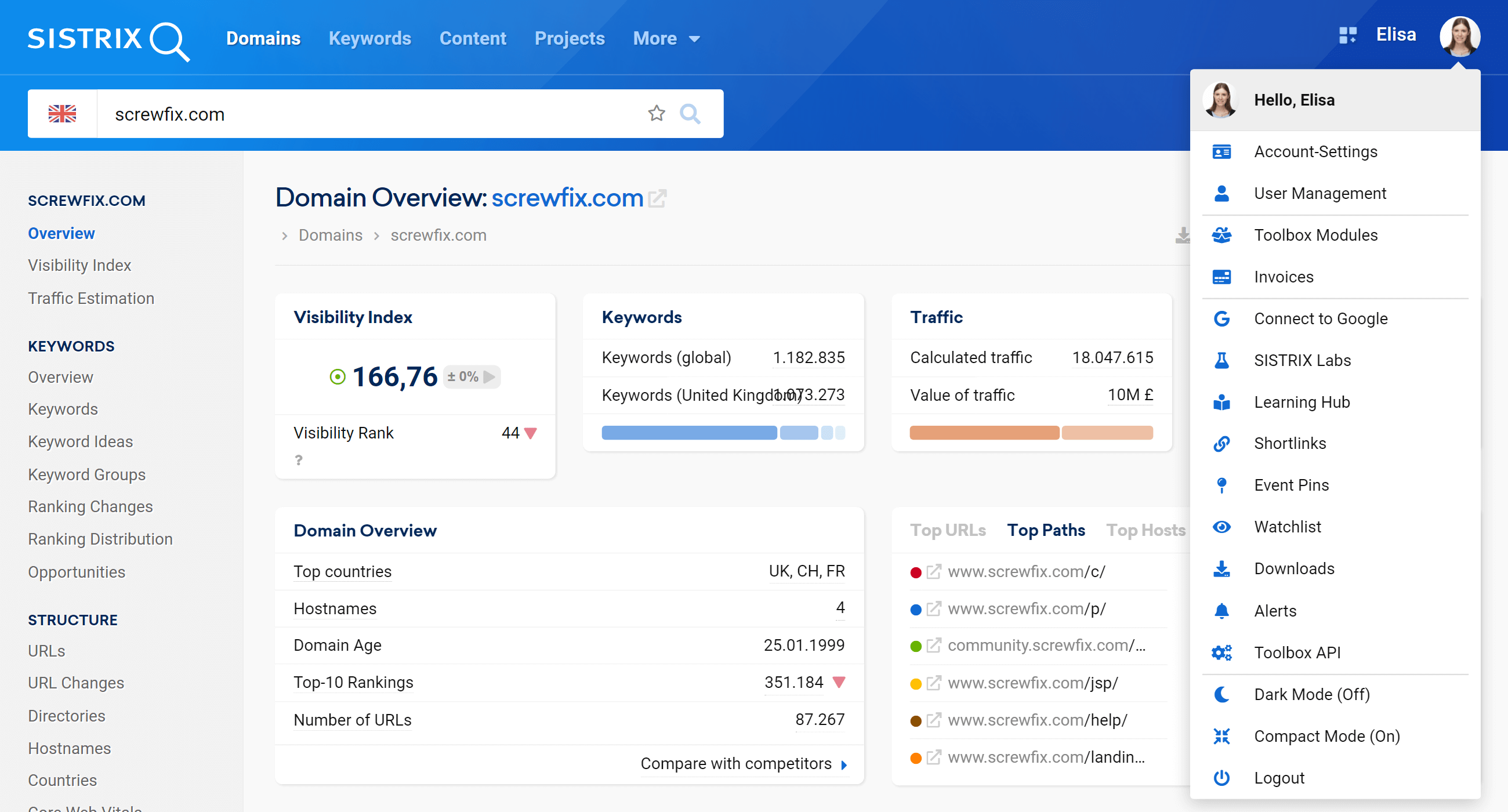The width and height of the screenshot is (1508, 812).
Task: Click the search magnifier icon
Action: pos(690,114)
